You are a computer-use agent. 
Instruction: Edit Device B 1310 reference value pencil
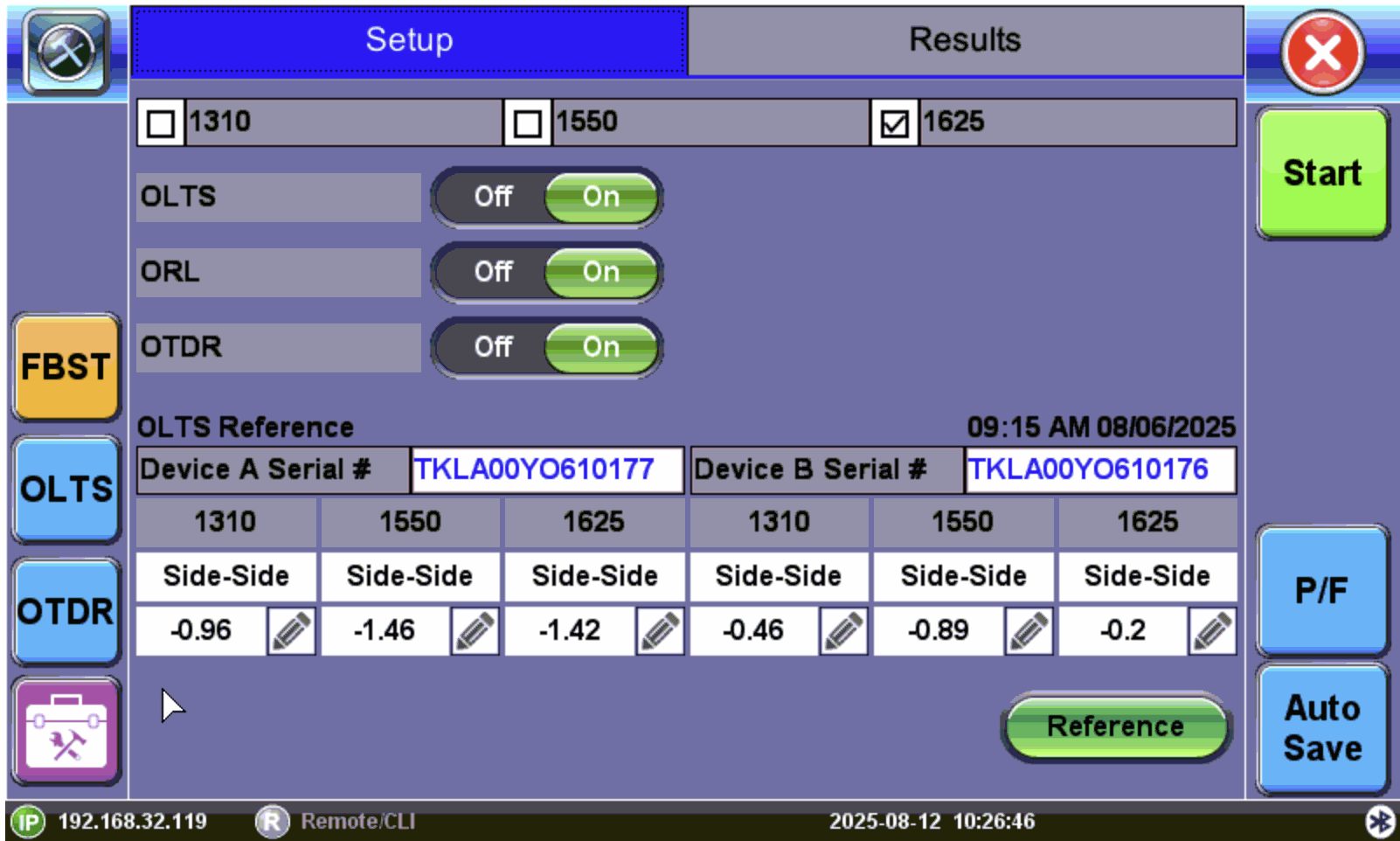844,630
